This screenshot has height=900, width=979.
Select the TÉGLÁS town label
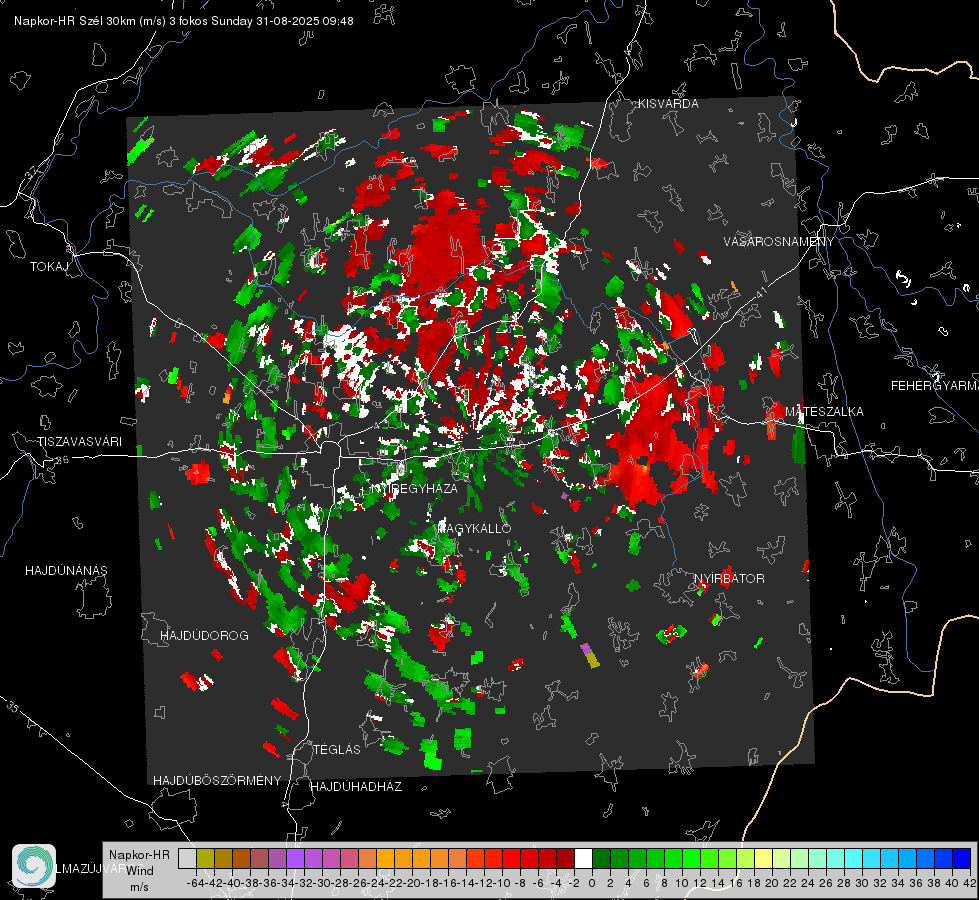click(337, 749)
